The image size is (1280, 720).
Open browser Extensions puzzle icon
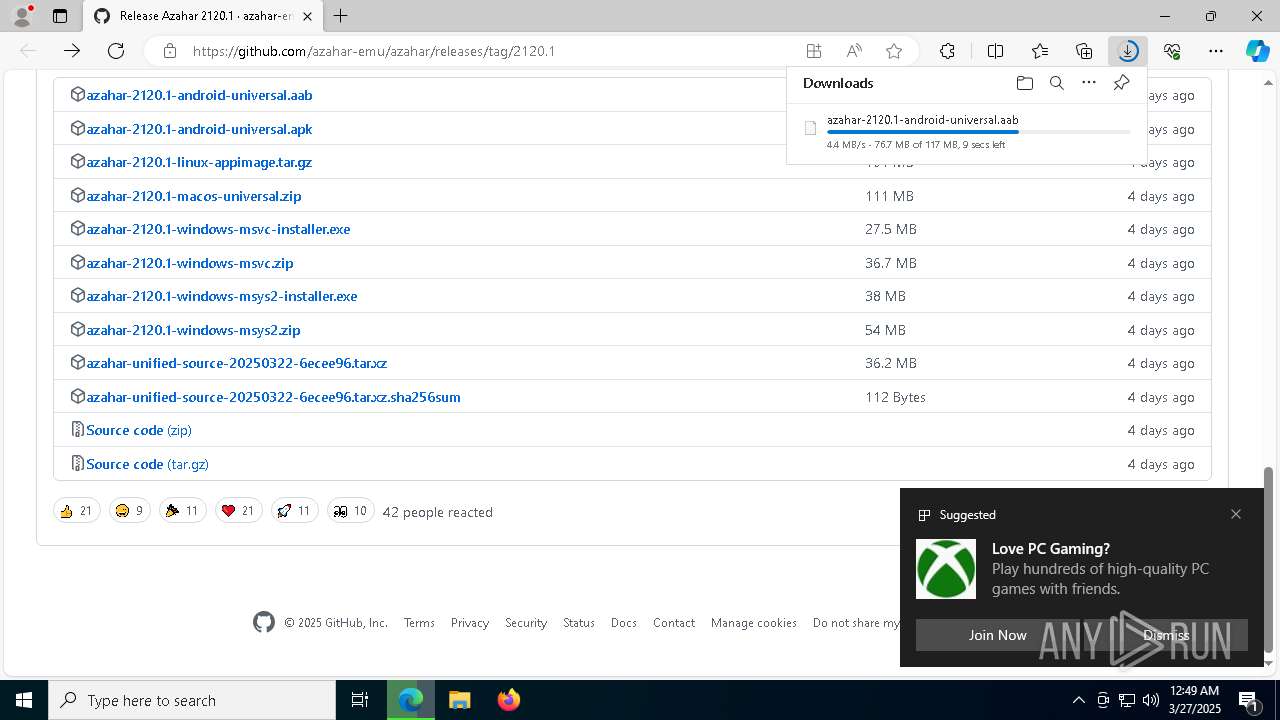coord(947,51)
